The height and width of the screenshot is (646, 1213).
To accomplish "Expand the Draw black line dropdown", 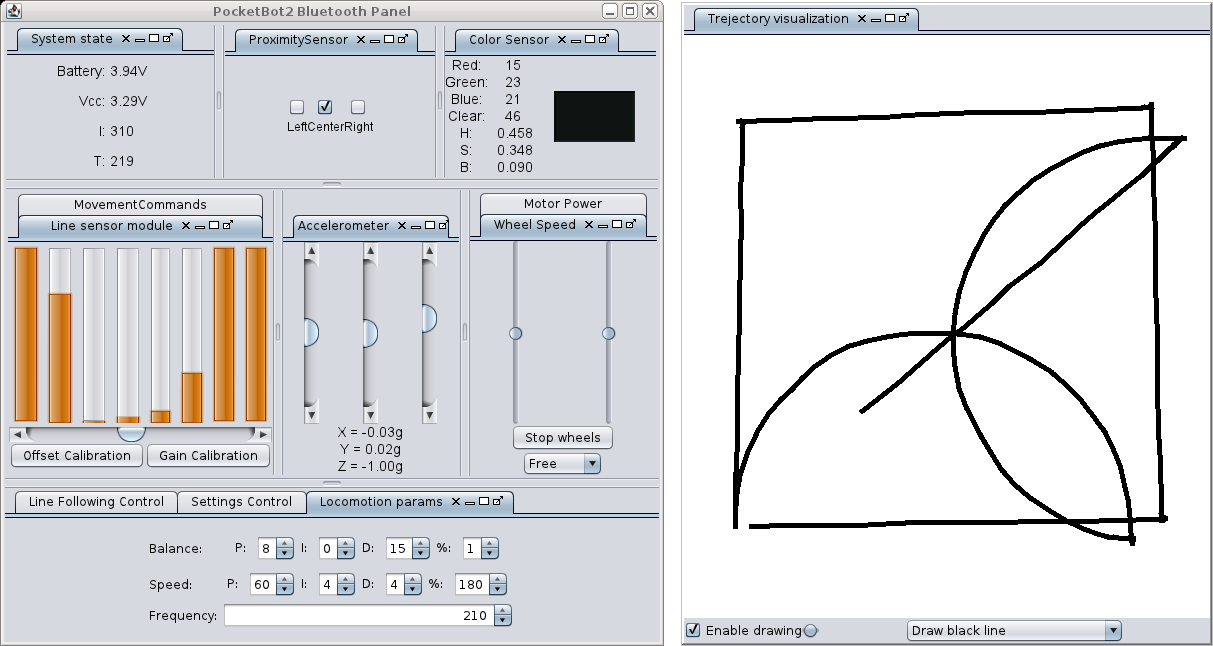I will pos(1113,630).
